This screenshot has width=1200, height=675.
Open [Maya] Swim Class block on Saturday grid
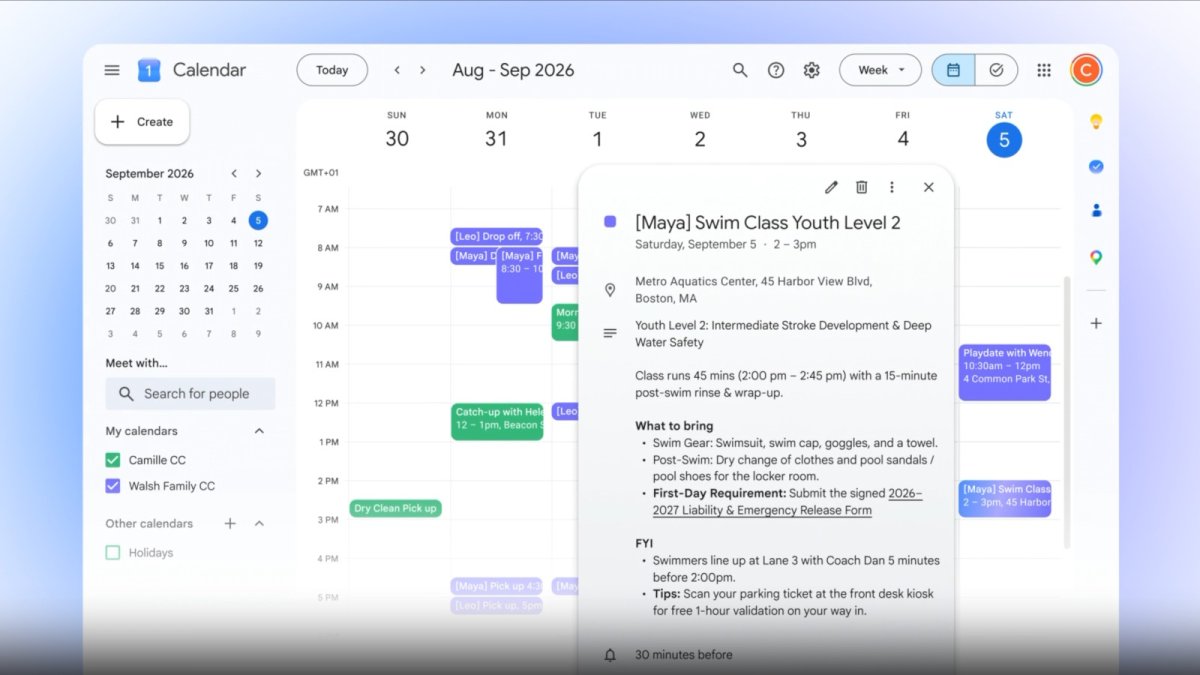coord(1005,498)
